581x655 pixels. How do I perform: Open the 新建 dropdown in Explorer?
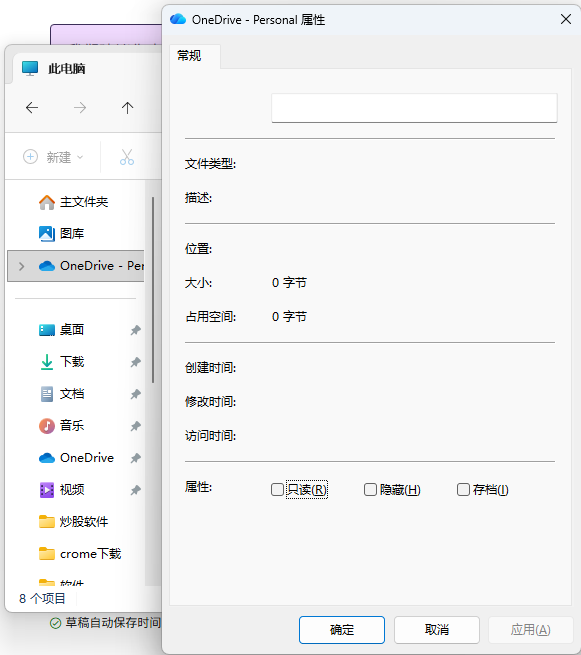pyautogui.click(x=53, y=157)
